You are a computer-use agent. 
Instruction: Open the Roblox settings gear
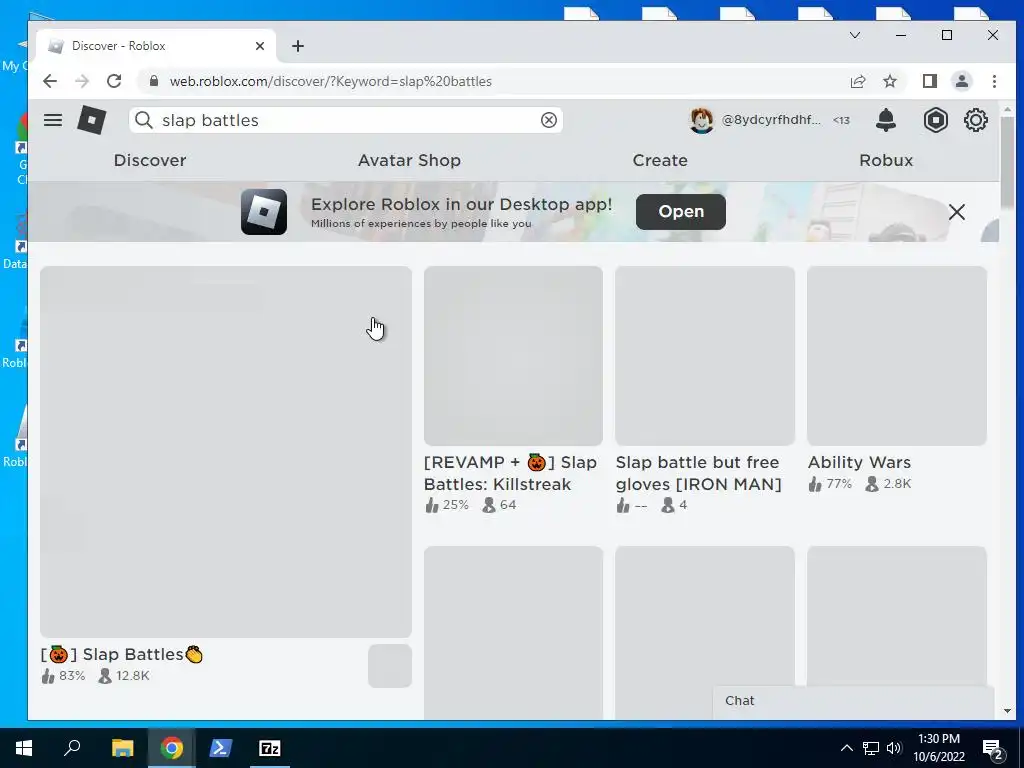pos(976,120)
